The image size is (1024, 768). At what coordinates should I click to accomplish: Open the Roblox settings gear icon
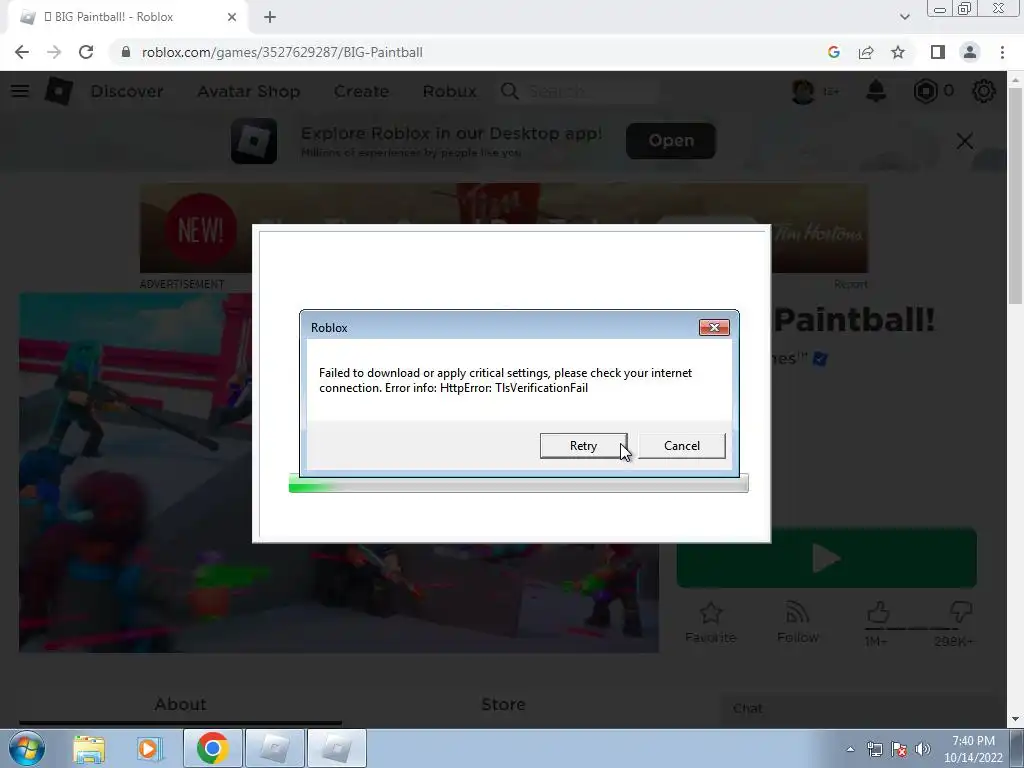point(984,91)
